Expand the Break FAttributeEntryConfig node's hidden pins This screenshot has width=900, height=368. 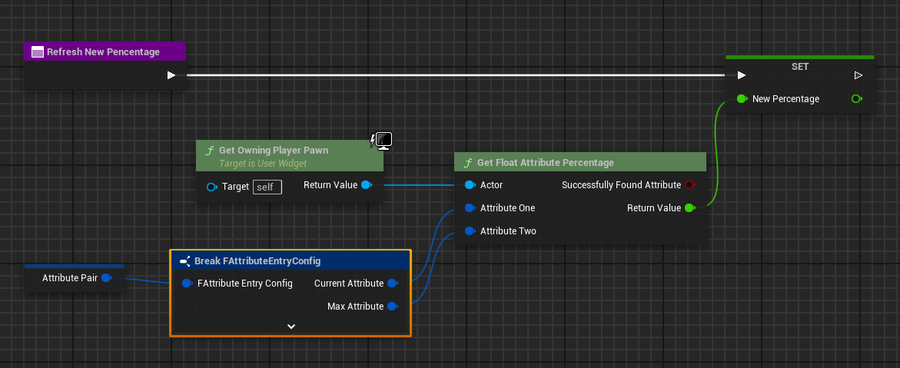tap(291, 326)
